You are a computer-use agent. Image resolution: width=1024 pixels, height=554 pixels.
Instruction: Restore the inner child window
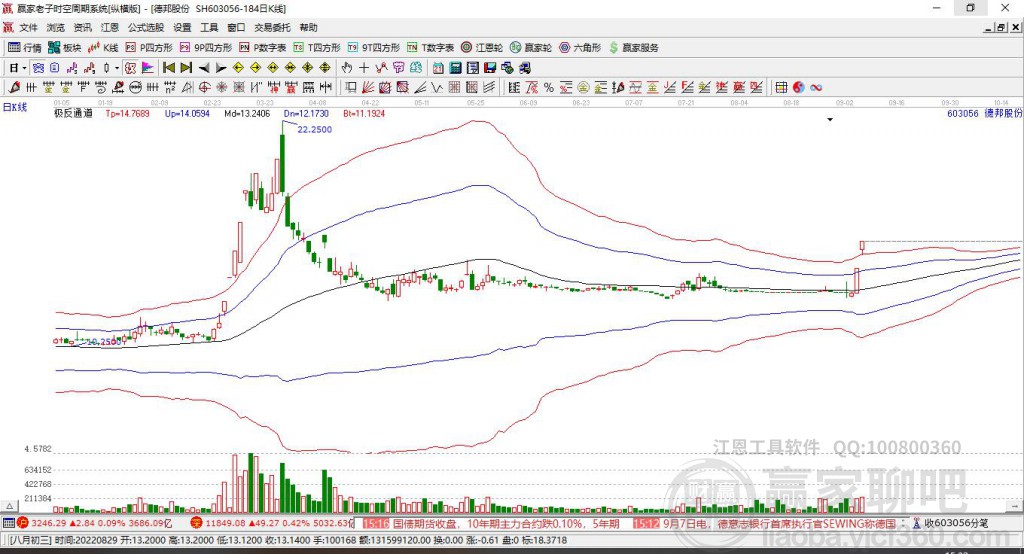pos(1001,27)
